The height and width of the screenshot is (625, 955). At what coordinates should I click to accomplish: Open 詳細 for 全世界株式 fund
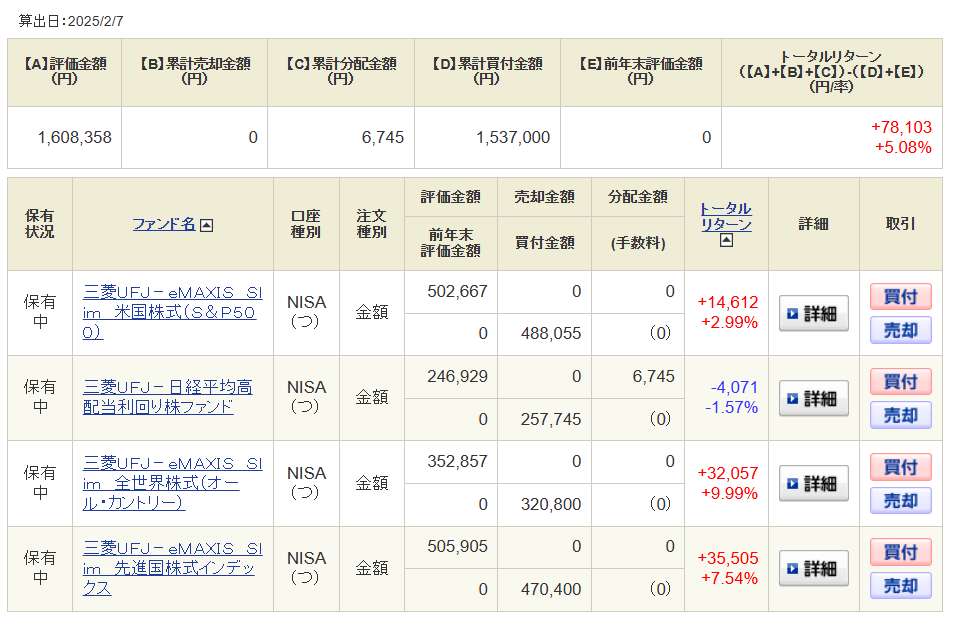814,484
